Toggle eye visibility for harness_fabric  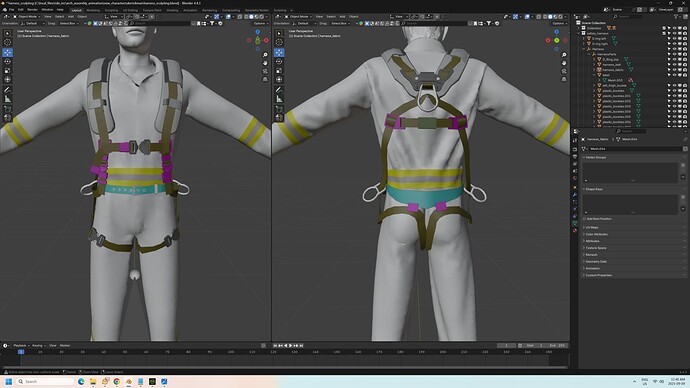(x=675, y=70)
